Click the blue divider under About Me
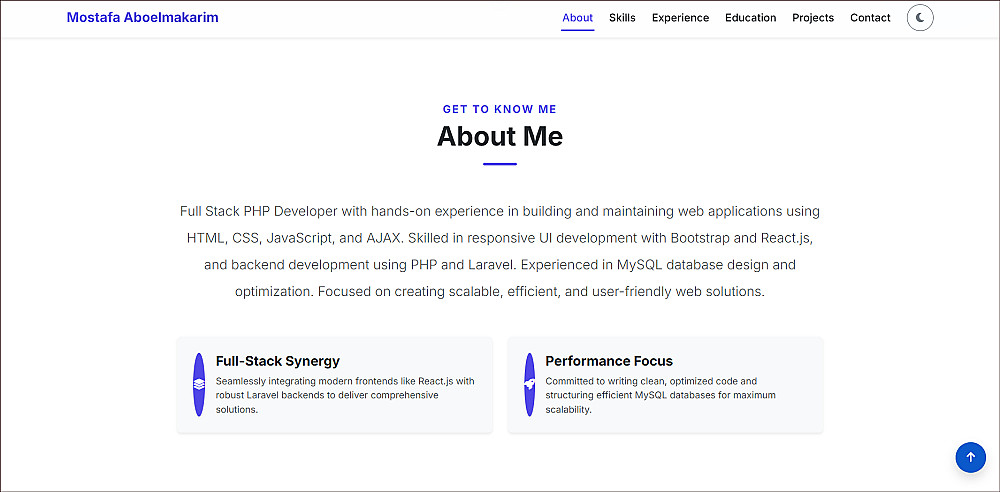Screen dimensions: 1000x492 click(500, 163)
